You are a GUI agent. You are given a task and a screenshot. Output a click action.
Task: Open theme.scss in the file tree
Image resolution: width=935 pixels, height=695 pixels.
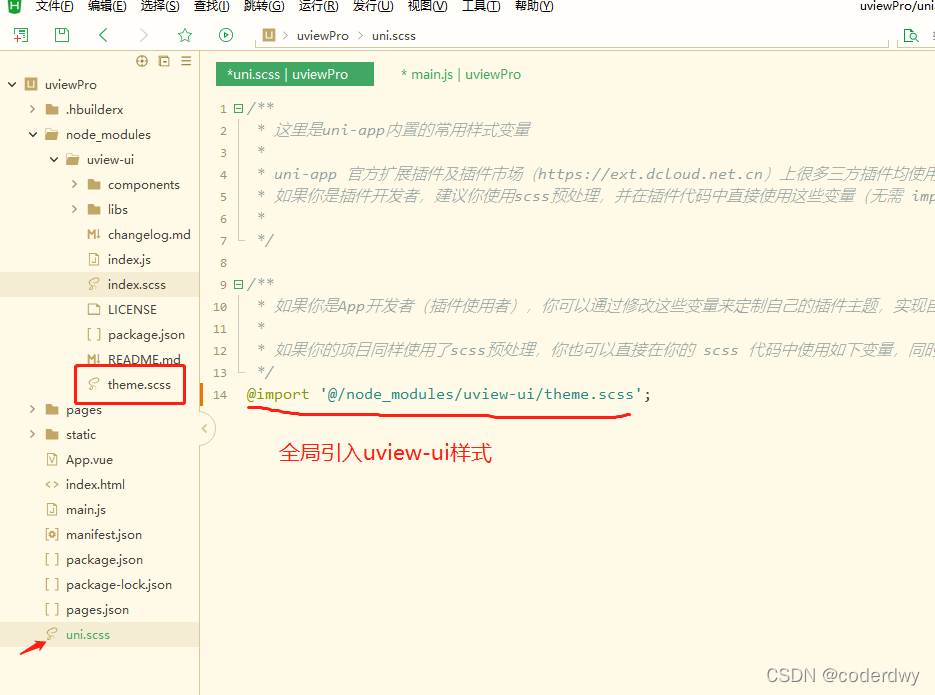click(x=139, y=384)
